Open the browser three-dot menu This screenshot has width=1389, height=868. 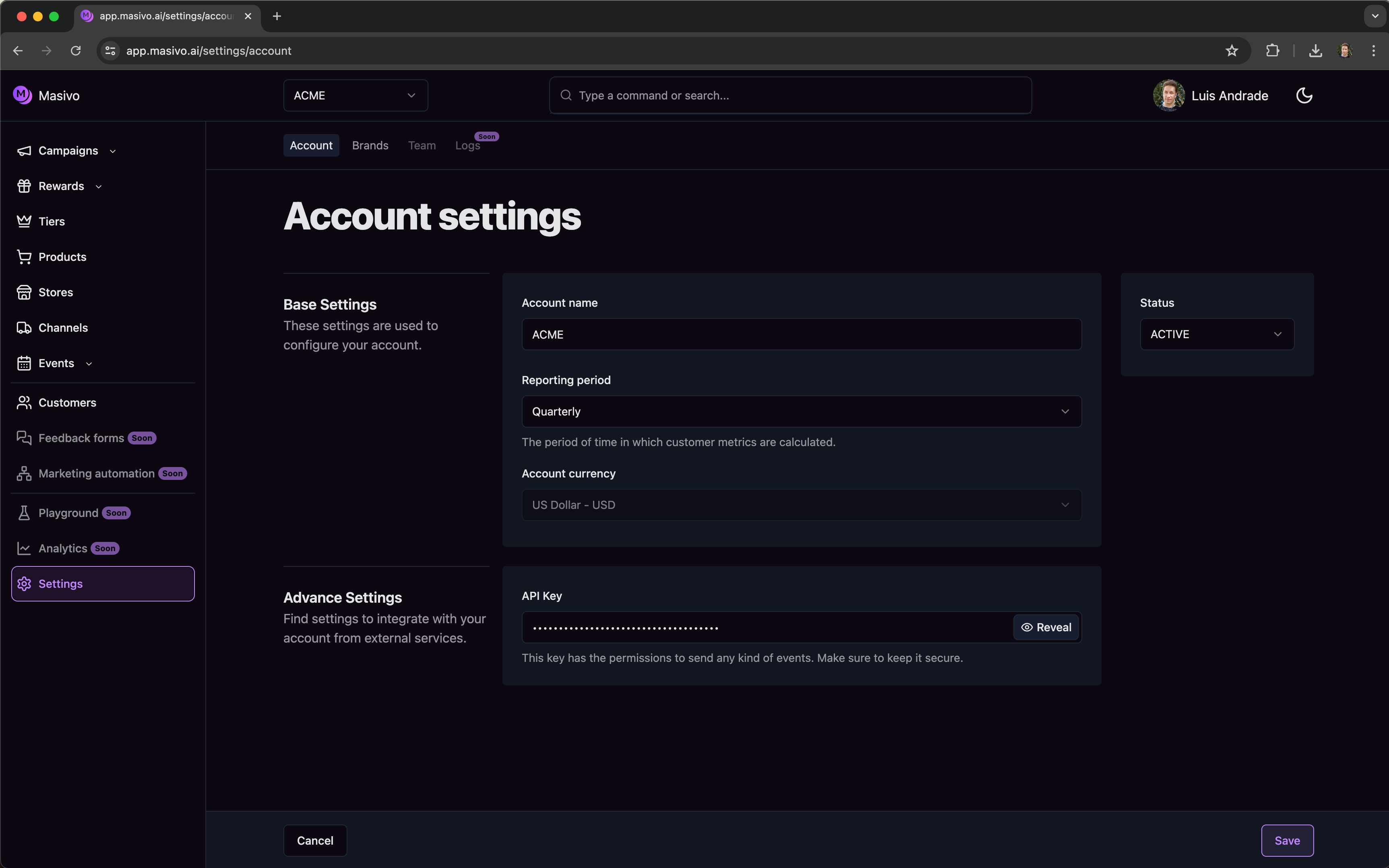[1374, 50]
